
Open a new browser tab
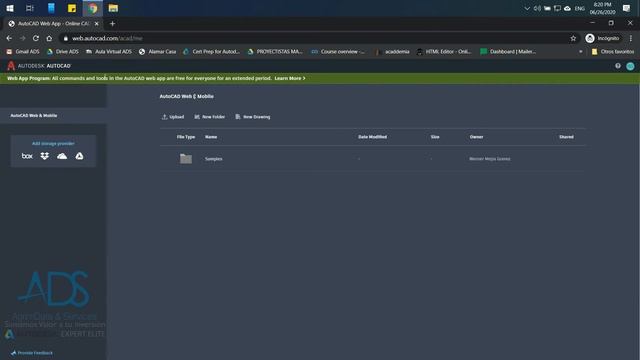pyautogui.click(x=112, y=24)
